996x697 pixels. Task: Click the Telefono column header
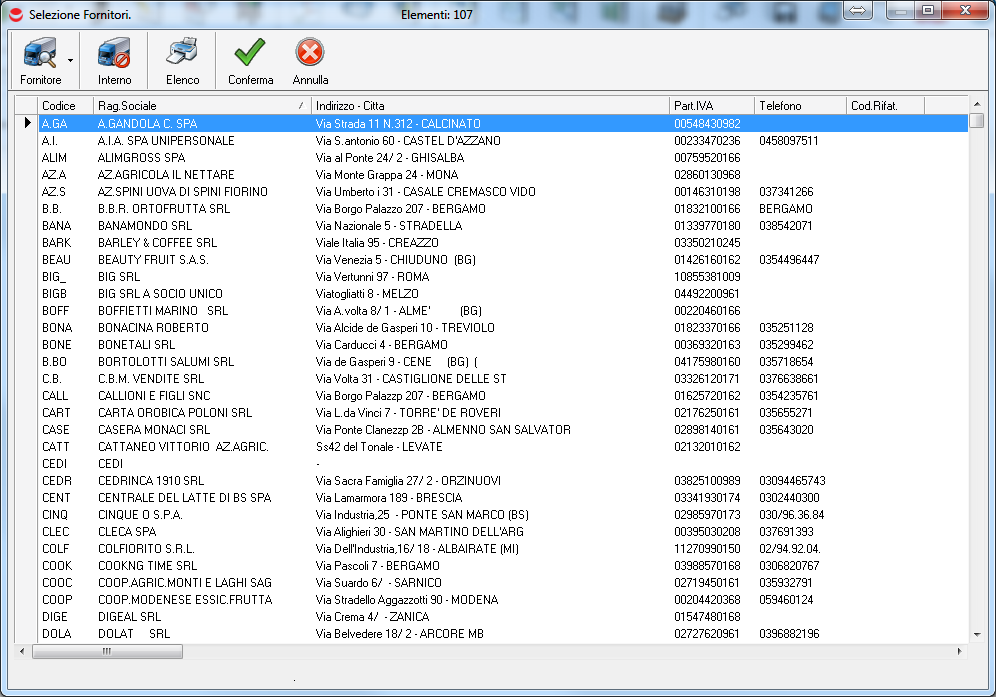[799, 105]
